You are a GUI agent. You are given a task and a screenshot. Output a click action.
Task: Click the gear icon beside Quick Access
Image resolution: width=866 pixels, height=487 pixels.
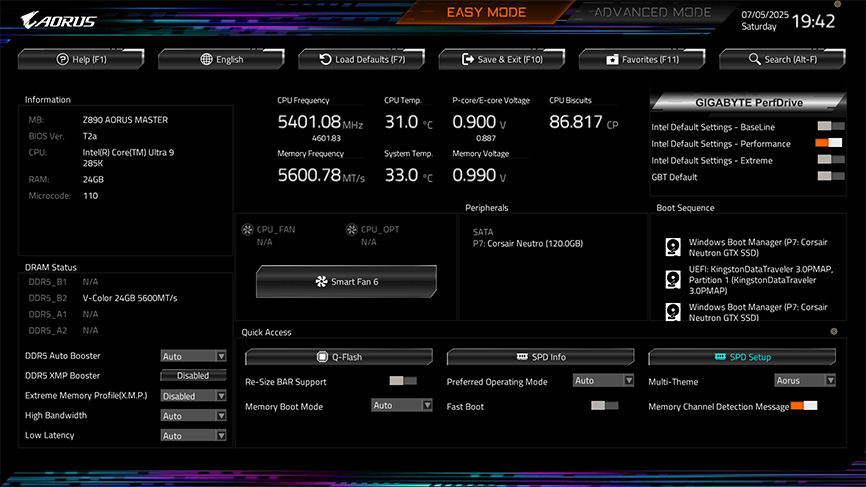(x=834, y=331)
